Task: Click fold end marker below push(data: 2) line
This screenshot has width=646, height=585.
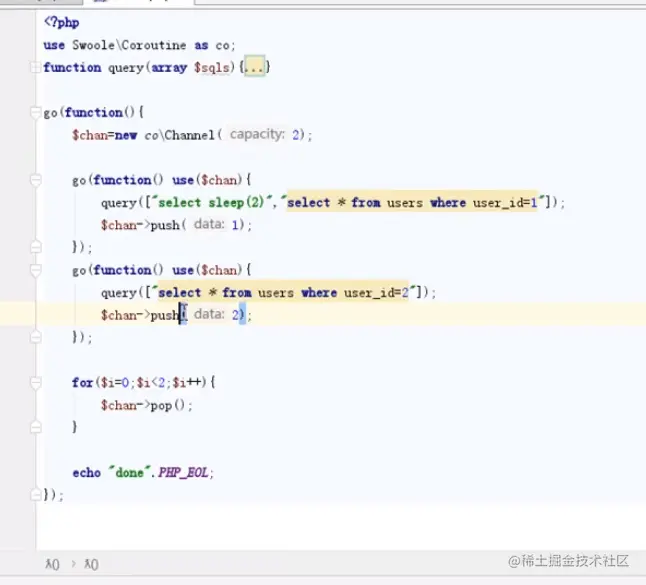Action: pos(35,337)
